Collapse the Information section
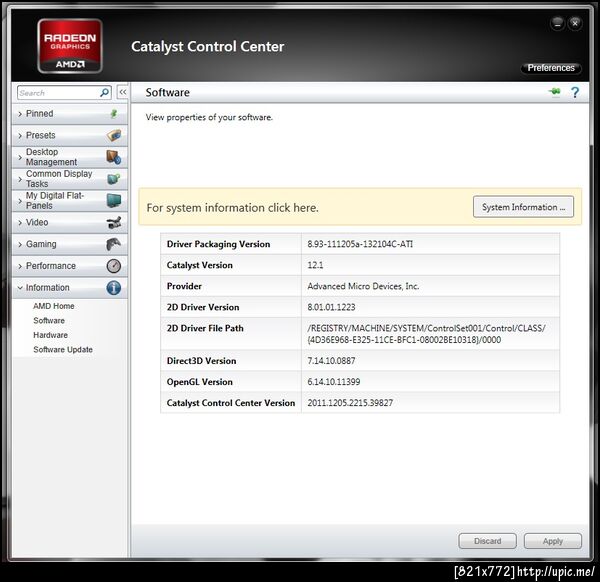Viewport: 600px width, 582px height. (x=70, y=288)
